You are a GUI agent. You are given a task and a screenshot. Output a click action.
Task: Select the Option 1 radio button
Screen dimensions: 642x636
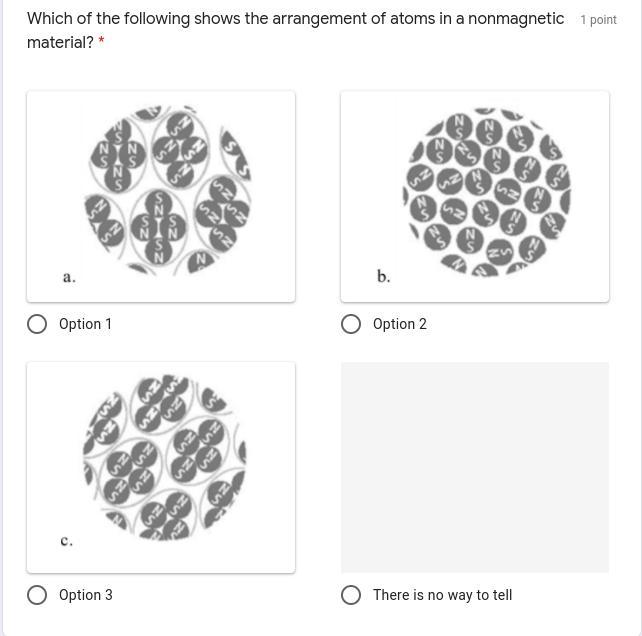(x=37, y=324)
